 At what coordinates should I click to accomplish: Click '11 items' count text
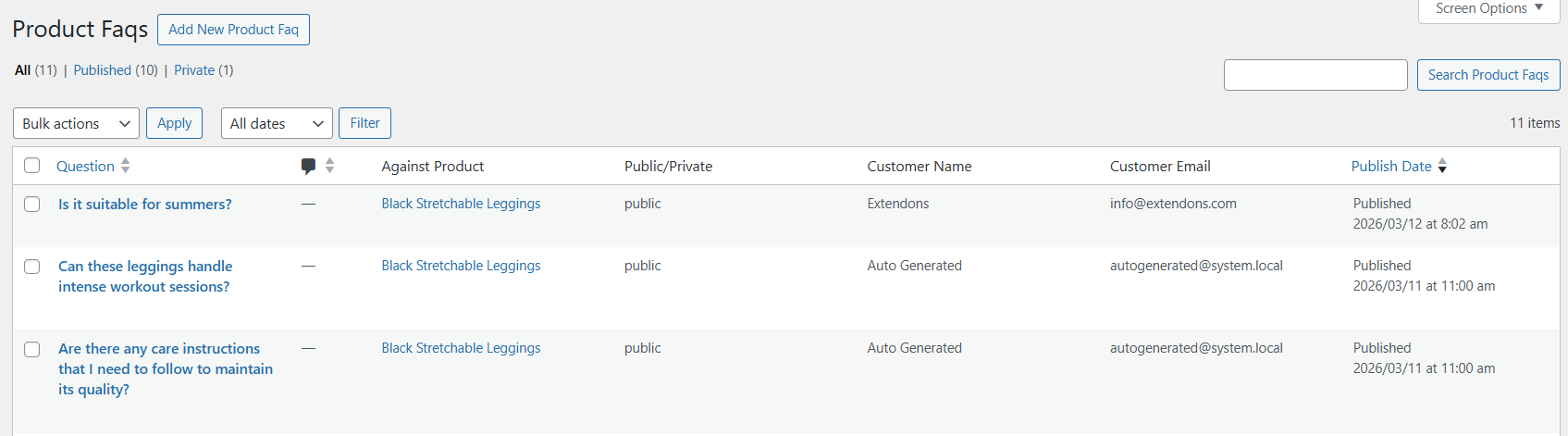[1535, 123]
